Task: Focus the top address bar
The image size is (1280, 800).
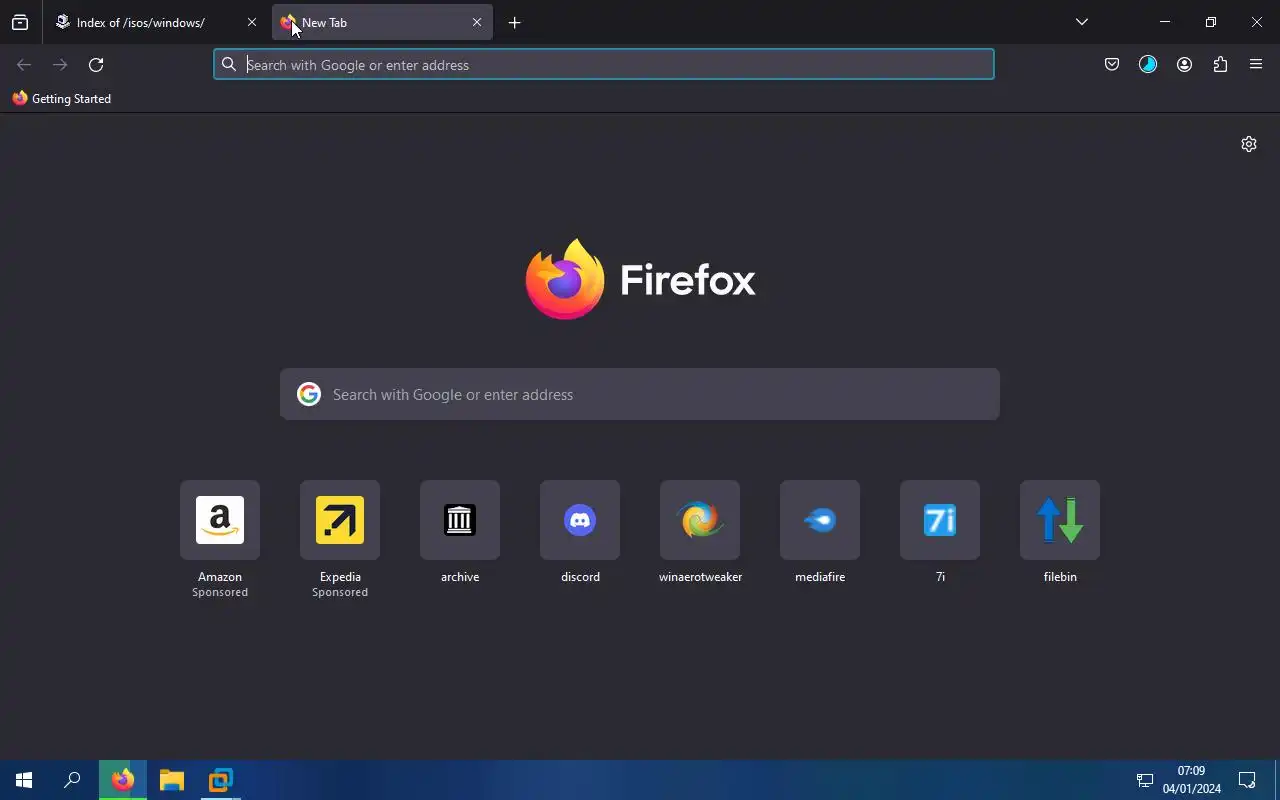Action: [604, 65]
